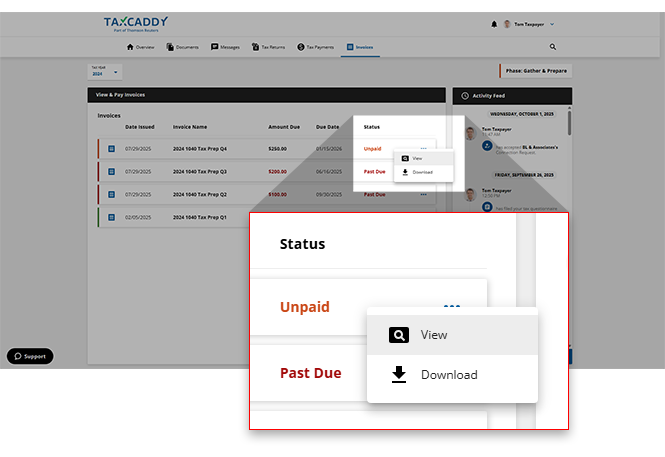Screen dimensions: 665x457
Task: Click Tom Taxpayer's profile avatar in header
Action: tap(507, 24)
